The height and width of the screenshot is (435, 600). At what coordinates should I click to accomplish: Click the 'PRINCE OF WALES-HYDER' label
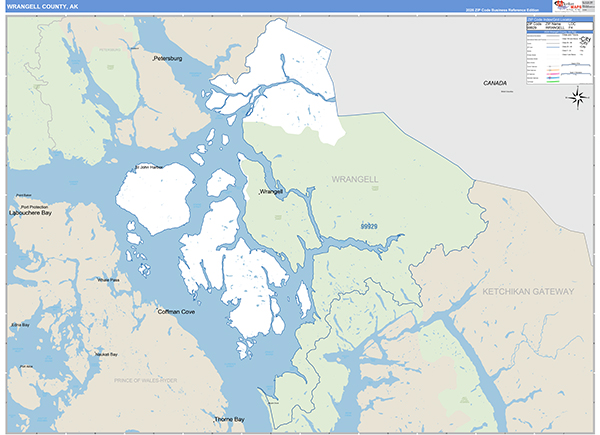tap(146, 380)
